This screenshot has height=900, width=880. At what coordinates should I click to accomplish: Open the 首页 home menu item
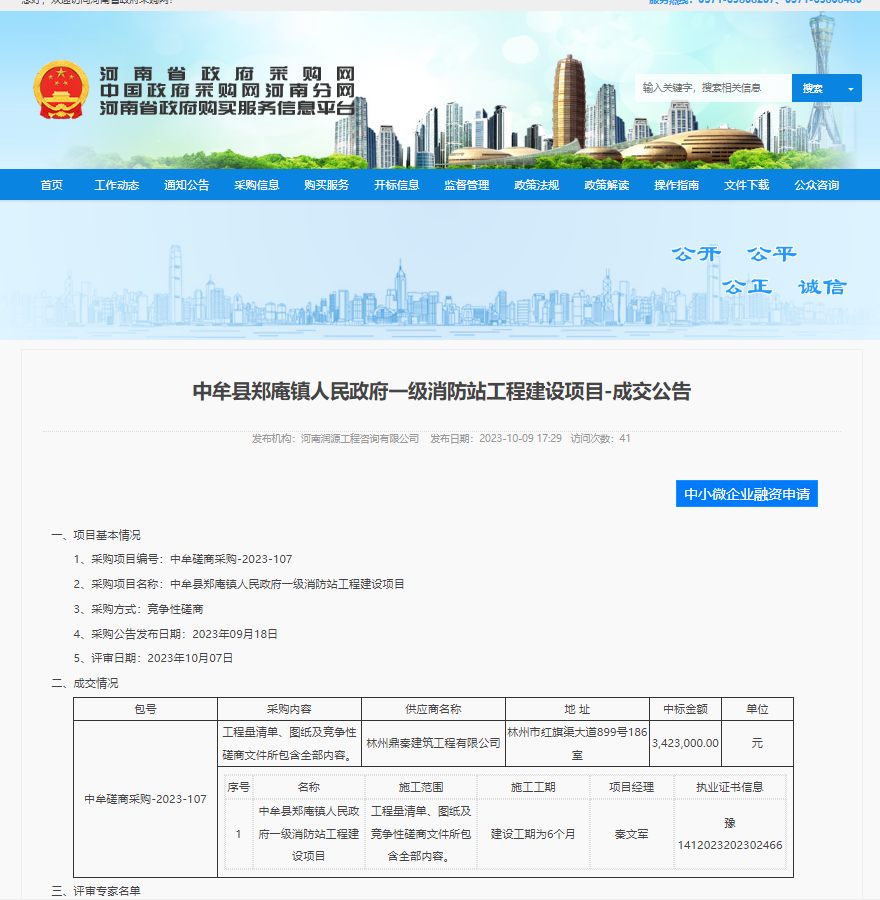click(52, 185)
